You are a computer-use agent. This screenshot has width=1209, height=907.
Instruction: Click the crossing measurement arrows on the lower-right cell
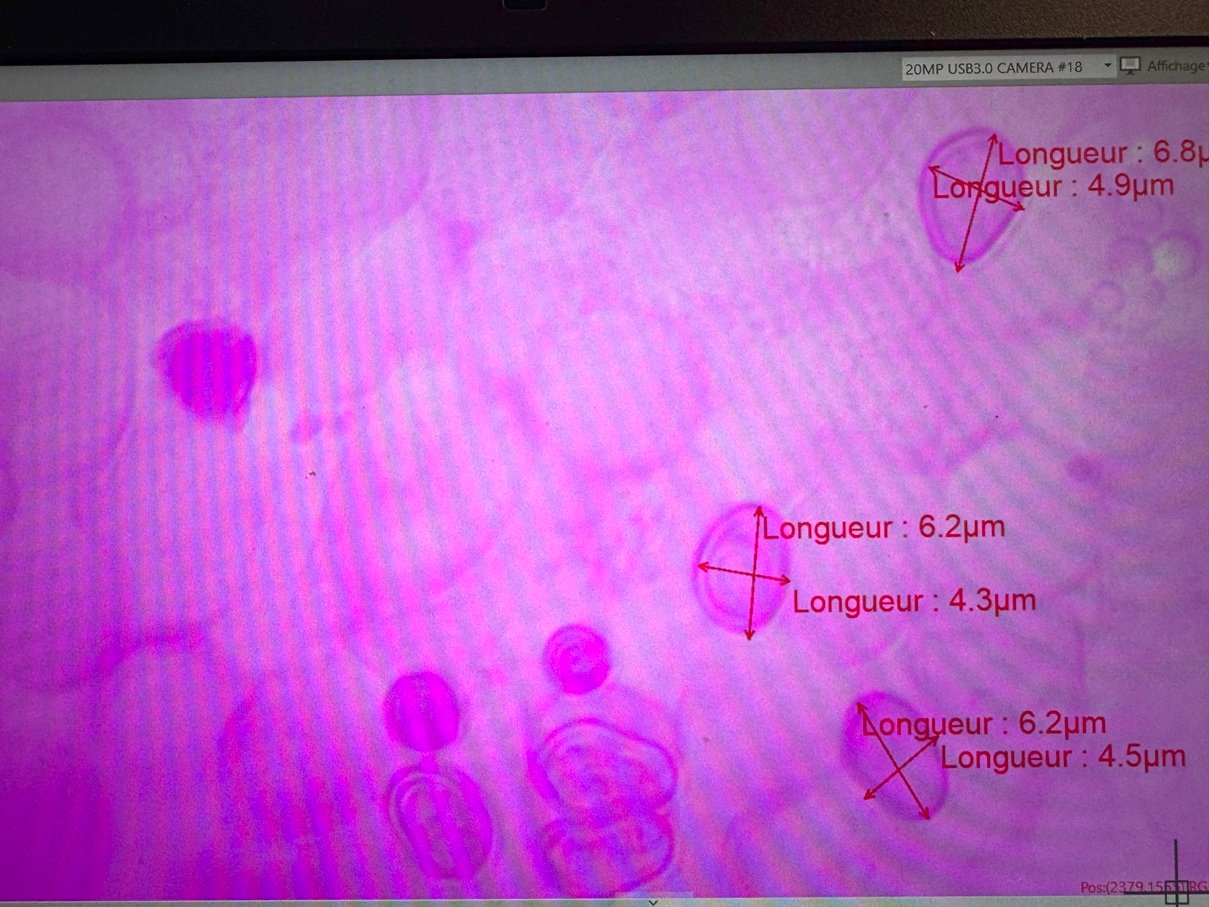coord(898,762)
